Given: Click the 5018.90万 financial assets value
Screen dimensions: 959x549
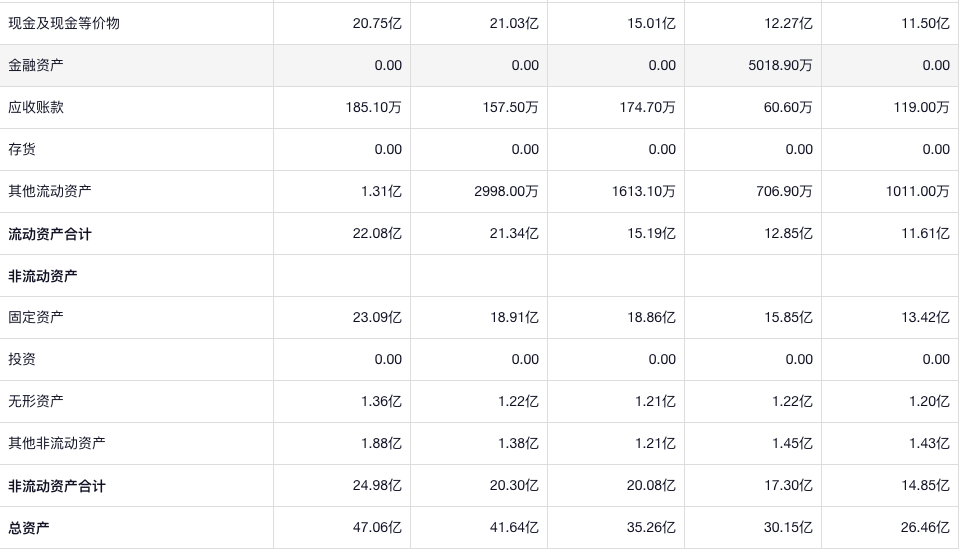Looking at the screenshot, I should [x=780, y=65].
